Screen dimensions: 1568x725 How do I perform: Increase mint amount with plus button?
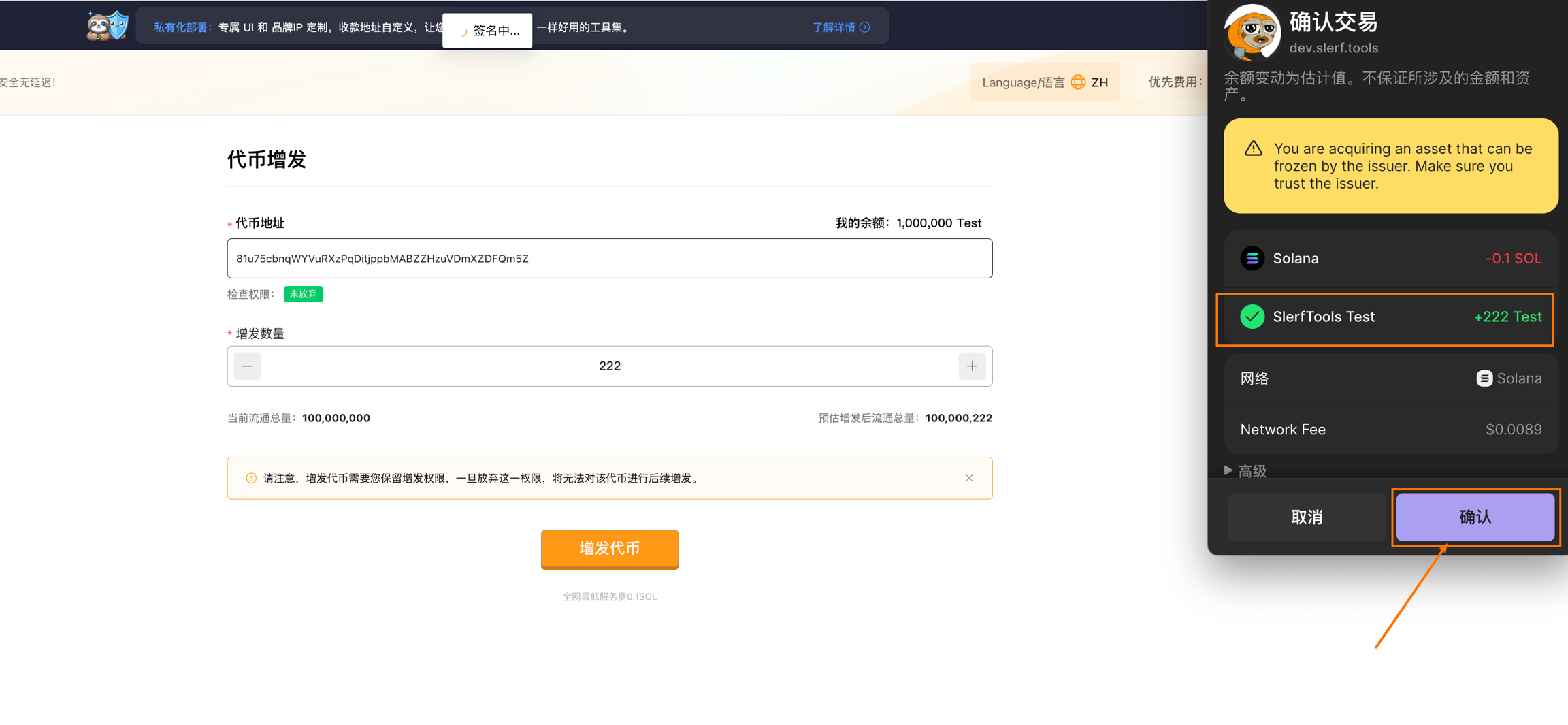[971, 366]
